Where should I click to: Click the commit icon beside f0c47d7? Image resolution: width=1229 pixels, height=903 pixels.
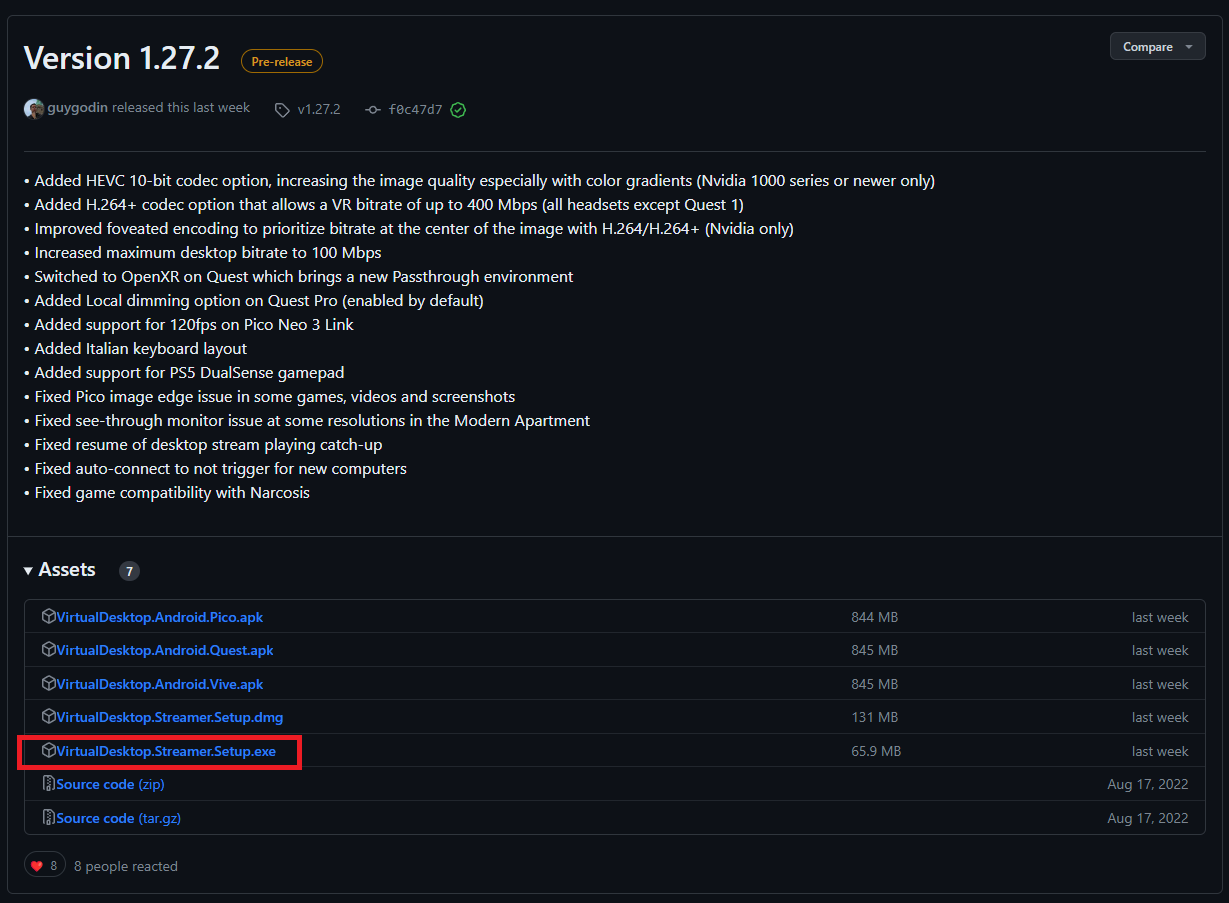(x=373, y=110)
